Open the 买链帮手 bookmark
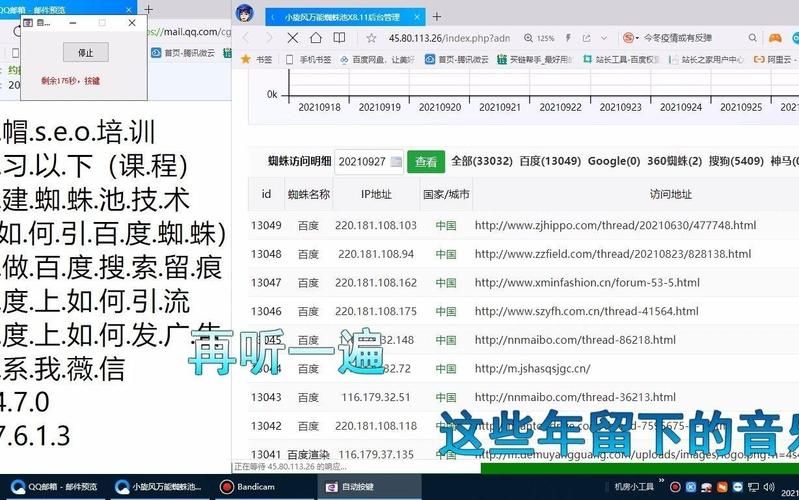 (535, 60)
